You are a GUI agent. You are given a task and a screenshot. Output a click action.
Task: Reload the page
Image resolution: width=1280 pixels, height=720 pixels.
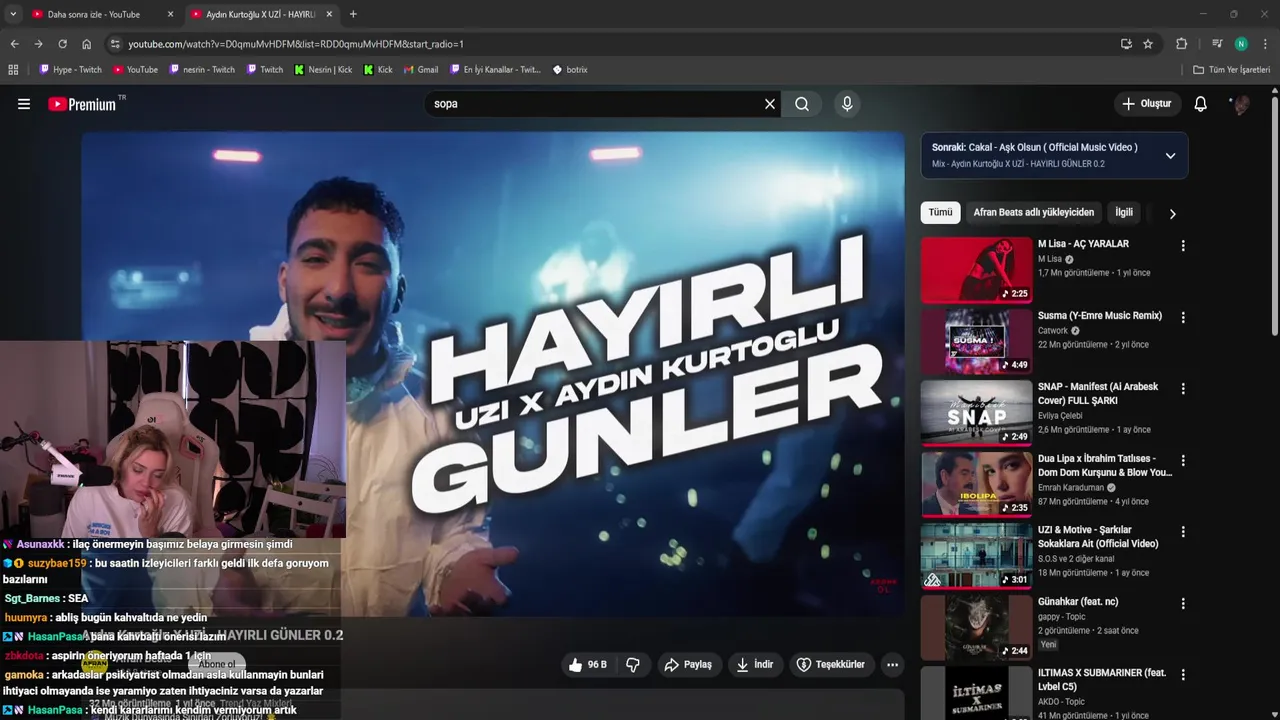(62, 44)
